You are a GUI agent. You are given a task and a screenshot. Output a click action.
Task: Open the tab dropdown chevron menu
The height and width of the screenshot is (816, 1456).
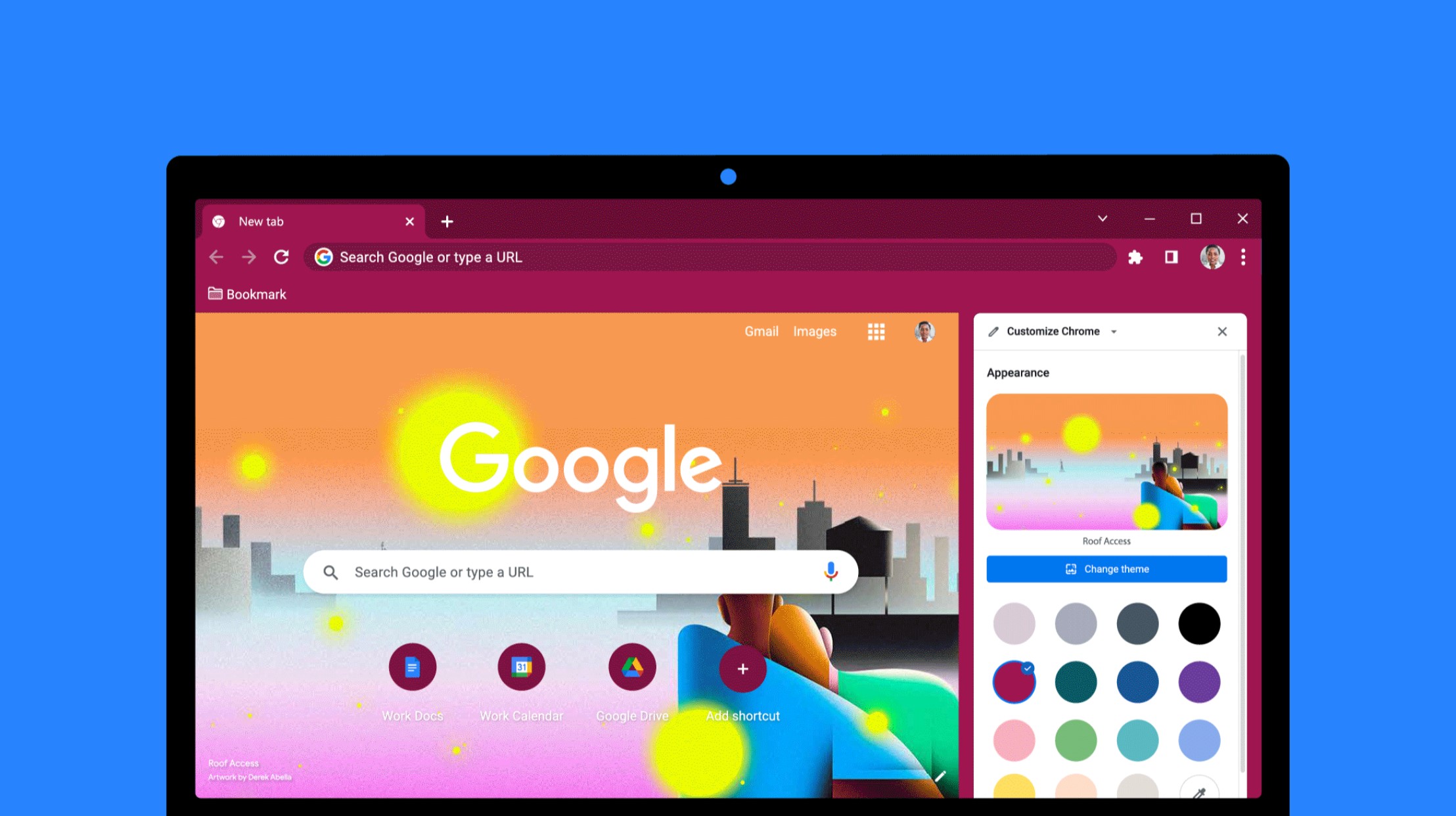tap(1101, 219)
